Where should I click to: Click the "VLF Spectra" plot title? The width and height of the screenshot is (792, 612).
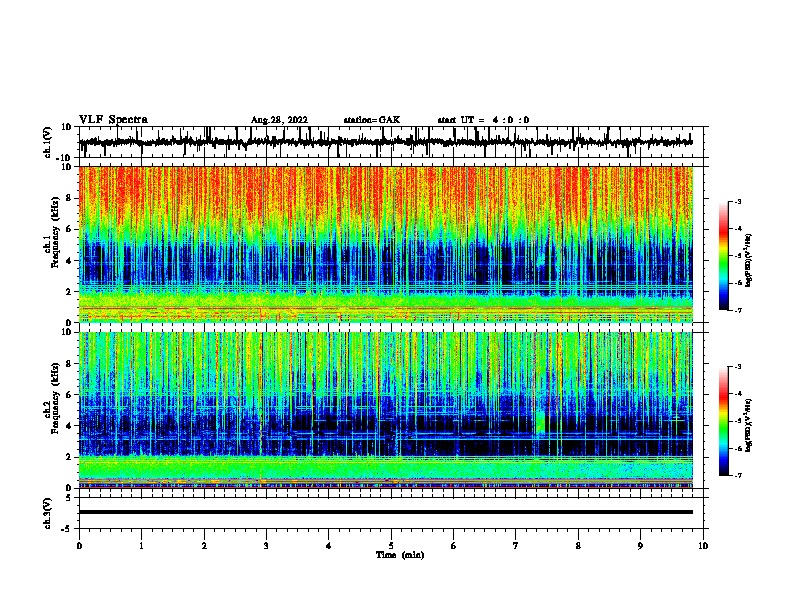(113, 120)
